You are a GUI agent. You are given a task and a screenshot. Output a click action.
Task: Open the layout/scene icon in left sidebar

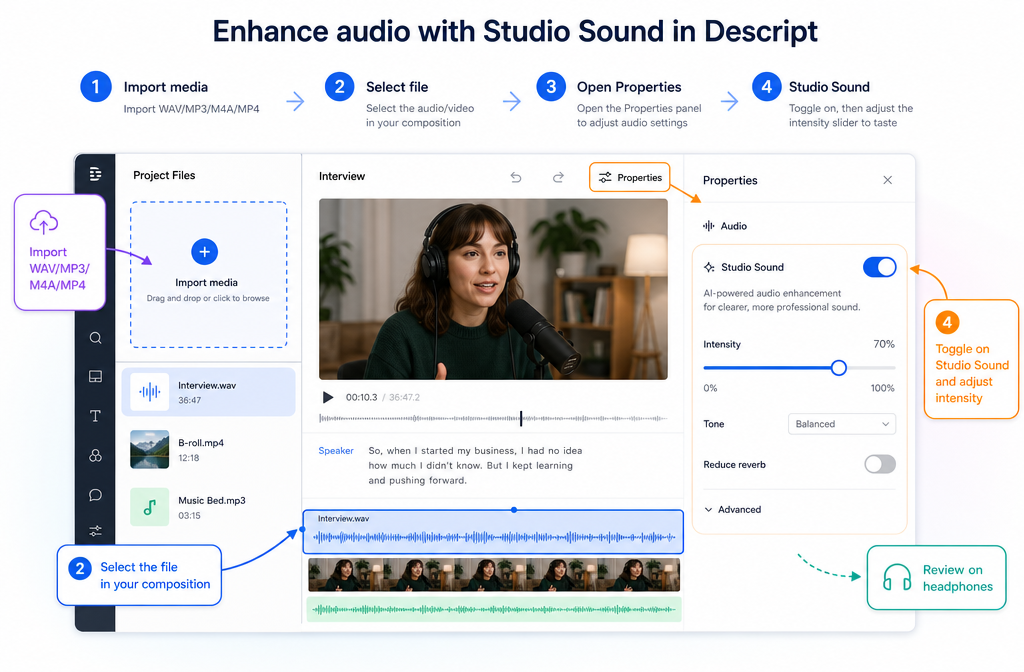click(95, 377)
